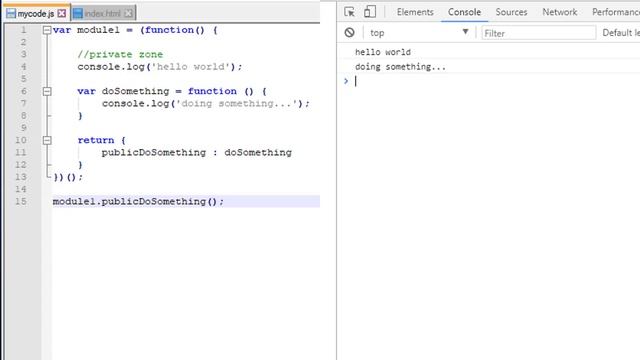Collapse the return block fold on line 10
The height and width of the screenshot is (360, 640).
point(47,140)
